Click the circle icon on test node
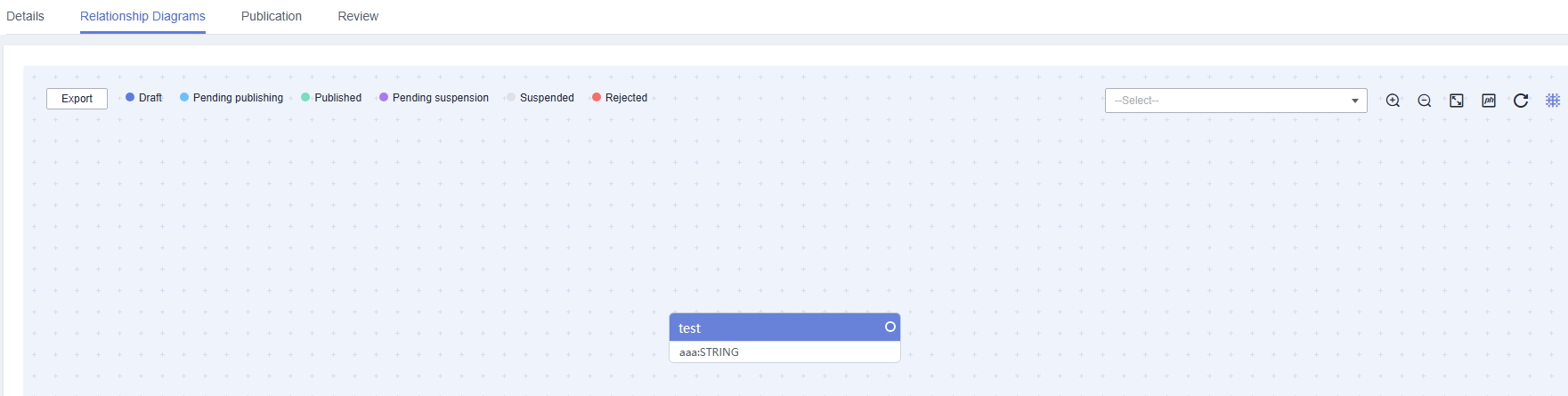The height and width of the screenshot is (396, 1568). pos(890,327)
